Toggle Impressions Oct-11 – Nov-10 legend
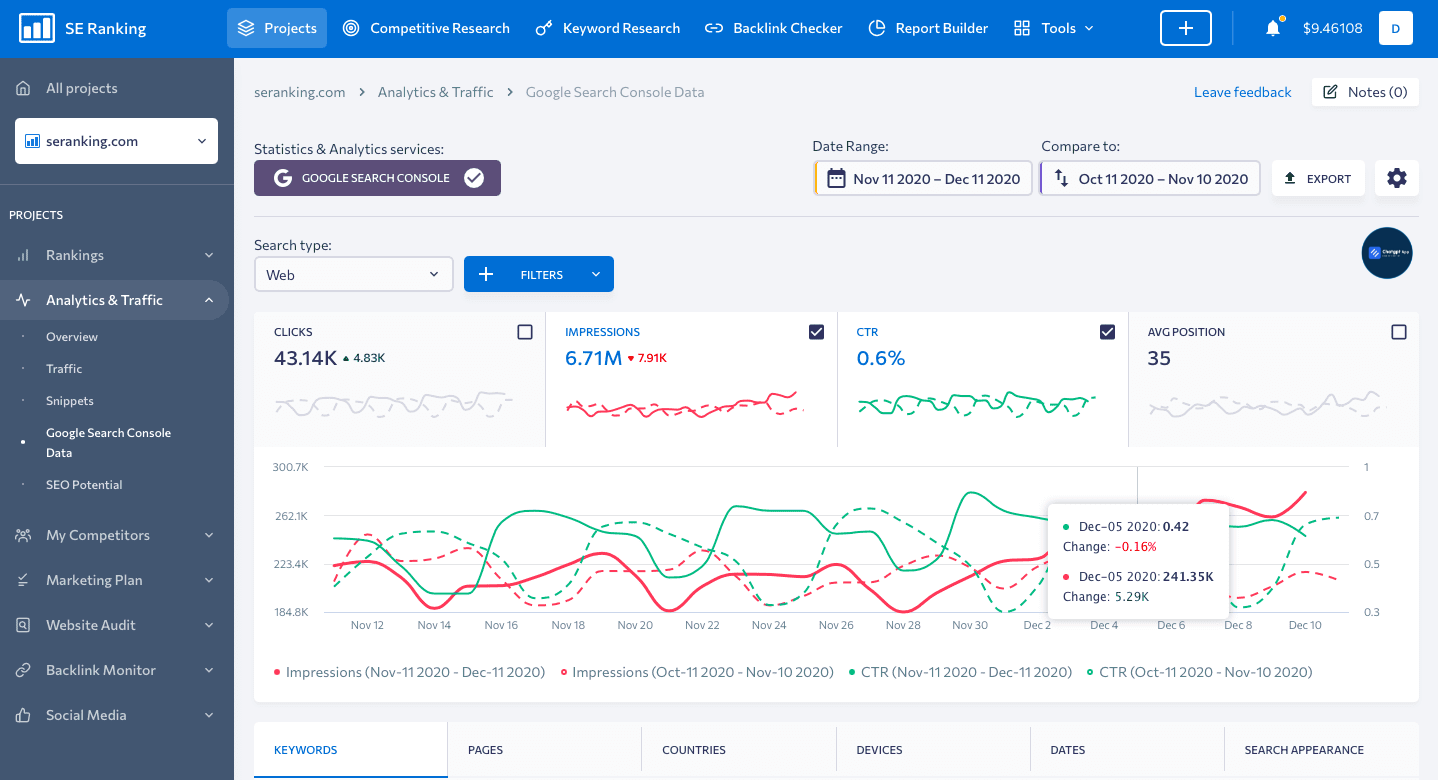This screenshot has height=780, width=1438. coord(697,672)
